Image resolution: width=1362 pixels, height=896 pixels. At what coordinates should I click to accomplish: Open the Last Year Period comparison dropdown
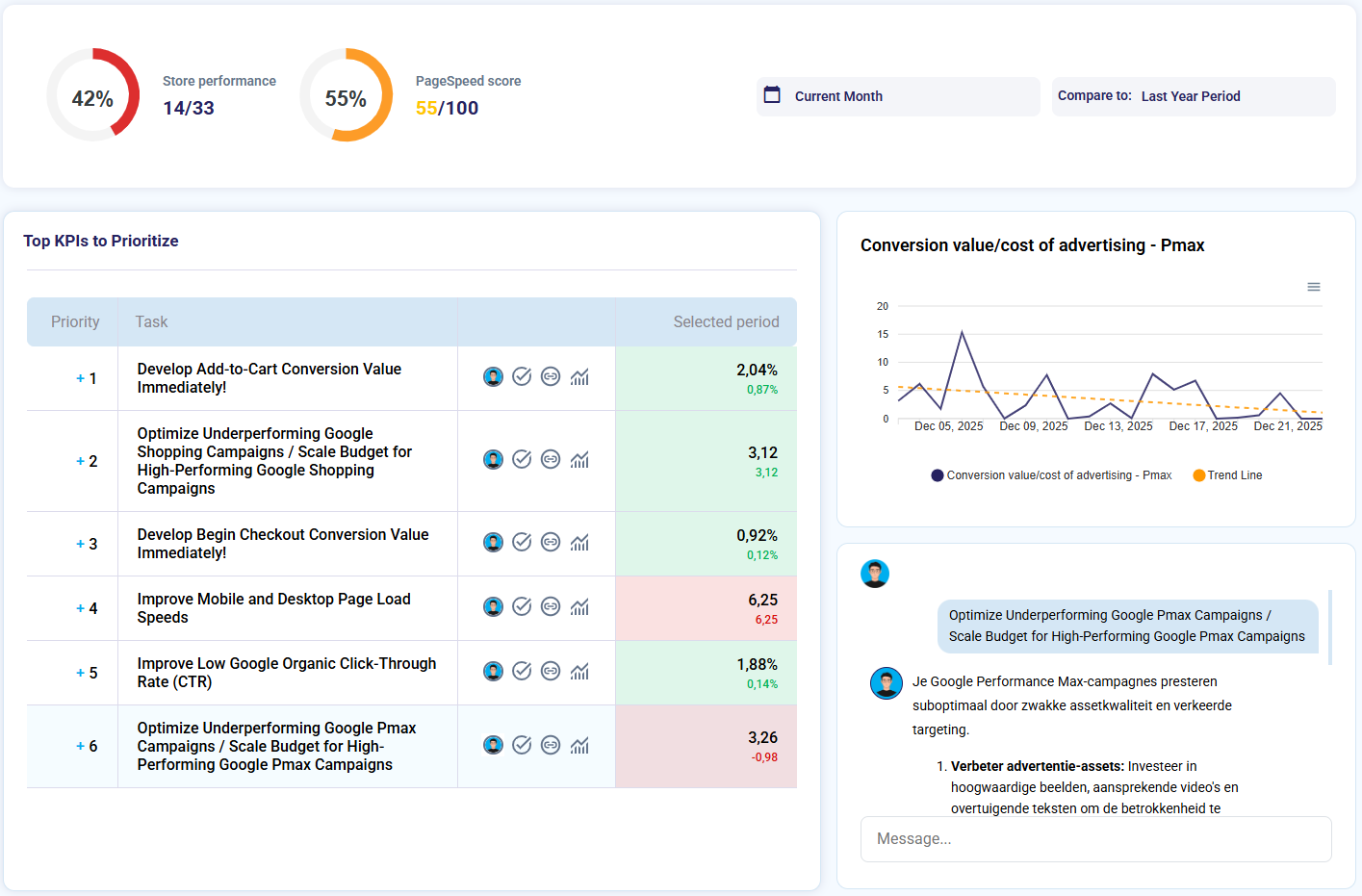tap(1191, 95)
